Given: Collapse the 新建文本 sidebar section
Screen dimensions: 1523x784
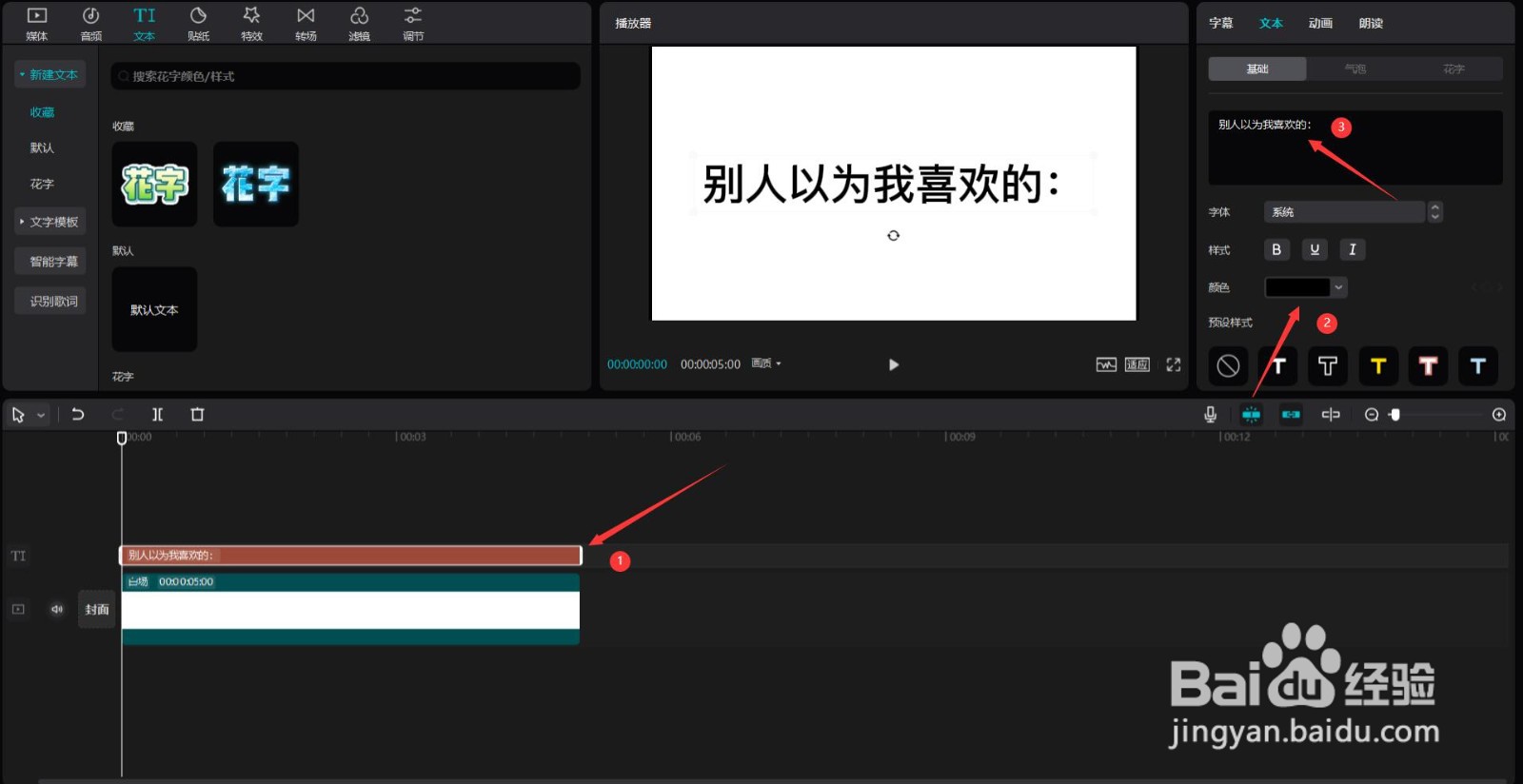Looking at the screenshot, I should coord(49,74).
